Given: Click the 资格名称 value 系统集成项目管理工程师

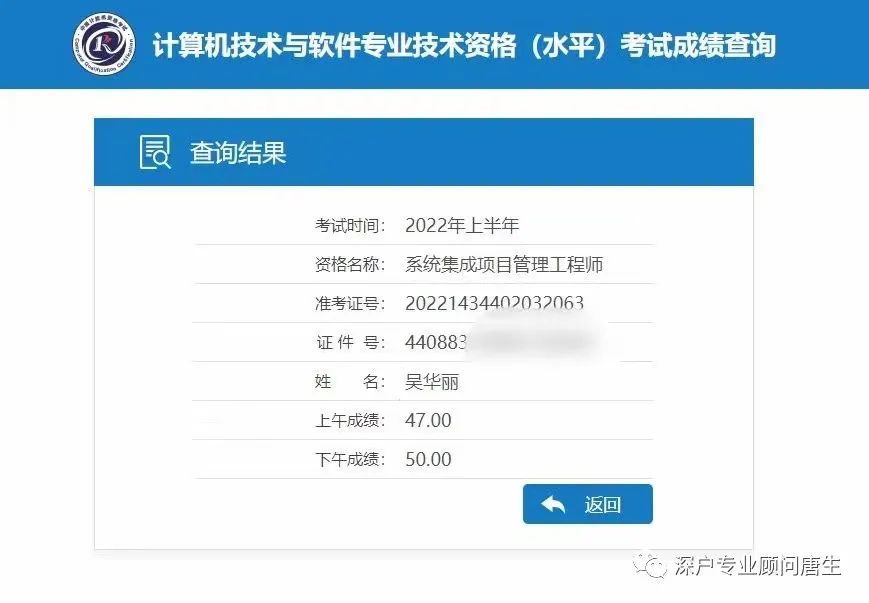Looking at the screenshot, I should 504,264.
